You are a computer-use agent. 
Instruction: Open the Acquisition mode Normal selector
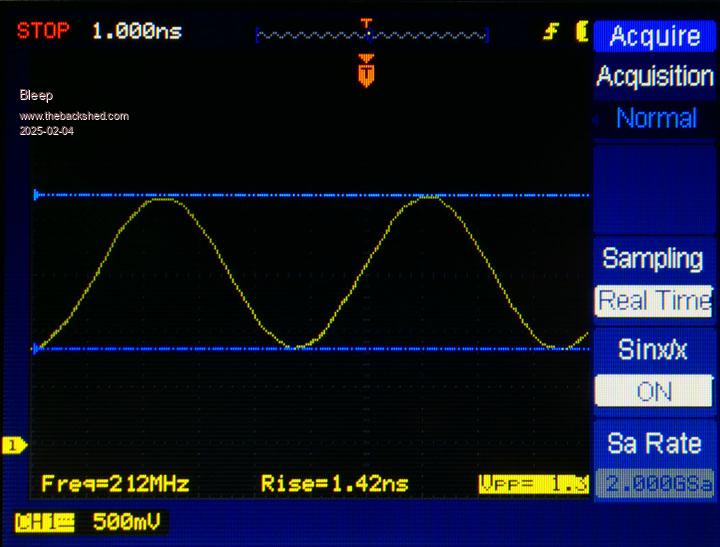pos(655,118)
